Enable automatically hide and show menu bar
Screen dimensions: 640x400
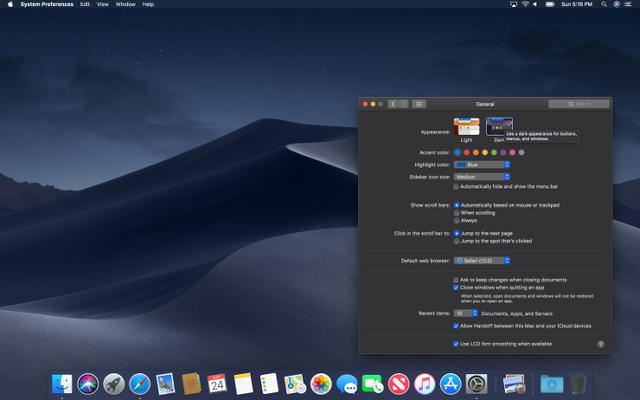click(456, 187)
